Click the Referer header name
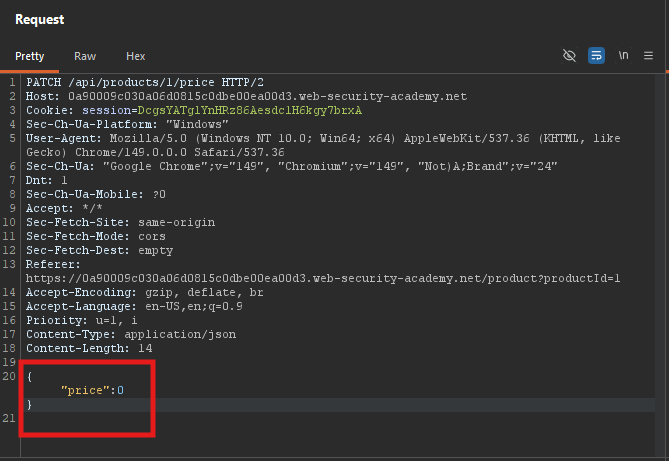669x461 pixels. [53, 264]
